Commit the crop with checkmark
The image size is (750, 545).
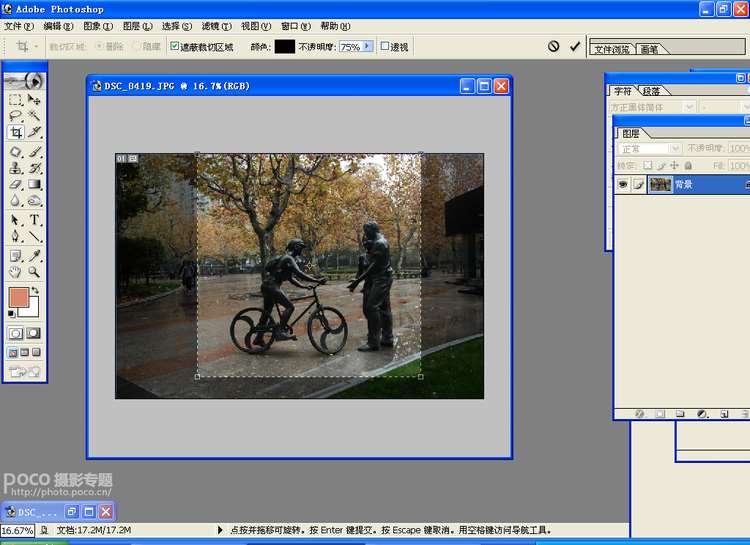574,46
